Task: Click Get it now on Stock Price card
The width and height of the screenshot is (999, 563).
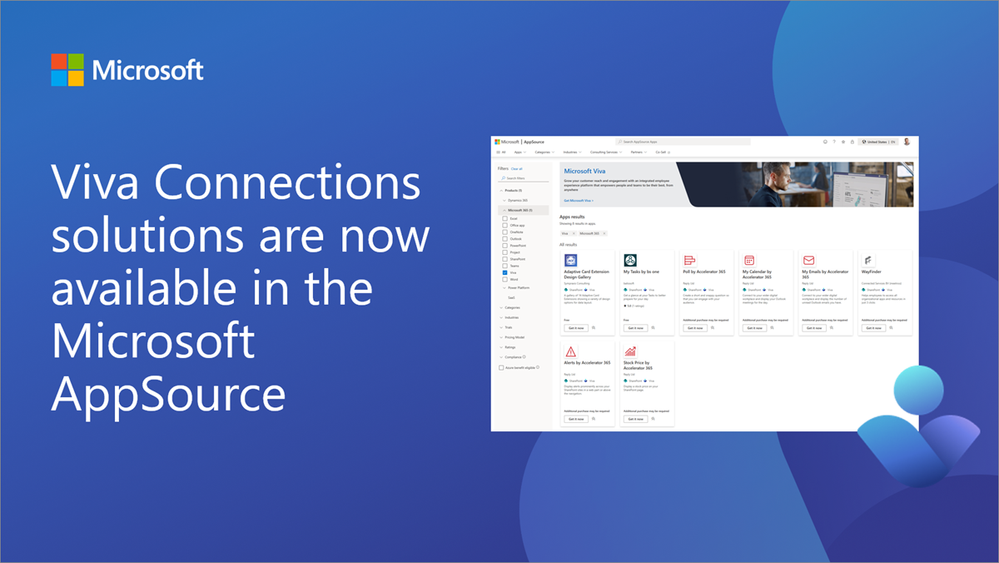Action: point(635,419)
